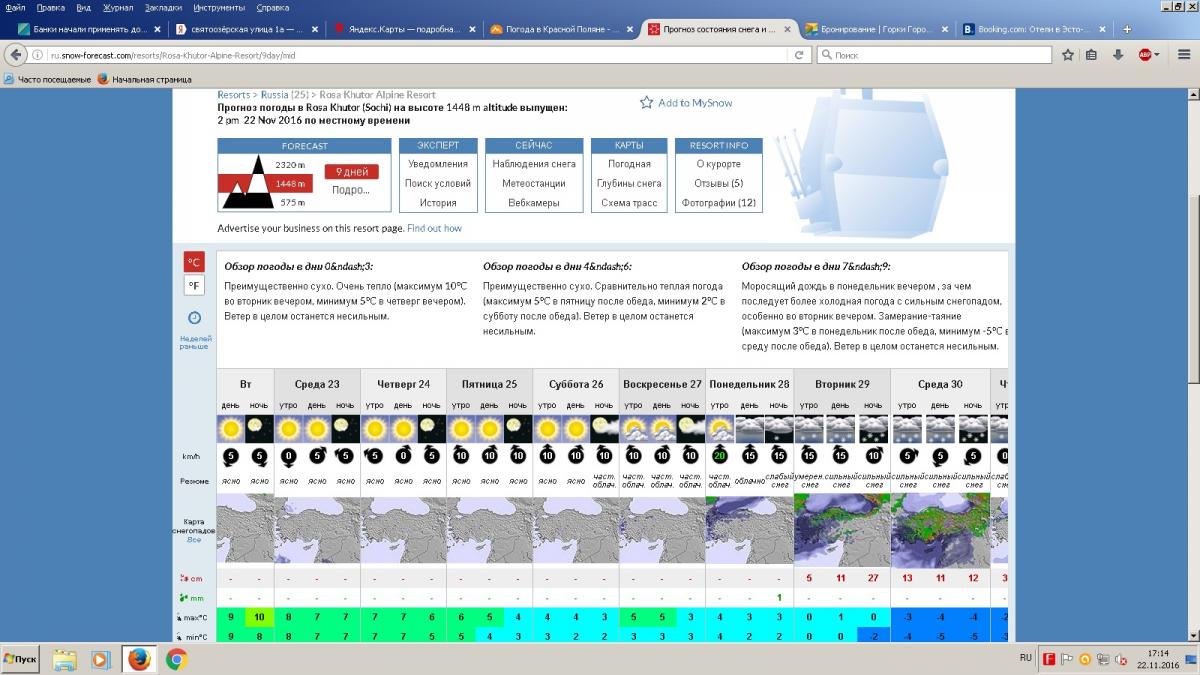Image resolution: width=1200 pixels, height=675 pixels.
Task: Open Firefox from the taskbar
Action: click(x=139, y=659)
